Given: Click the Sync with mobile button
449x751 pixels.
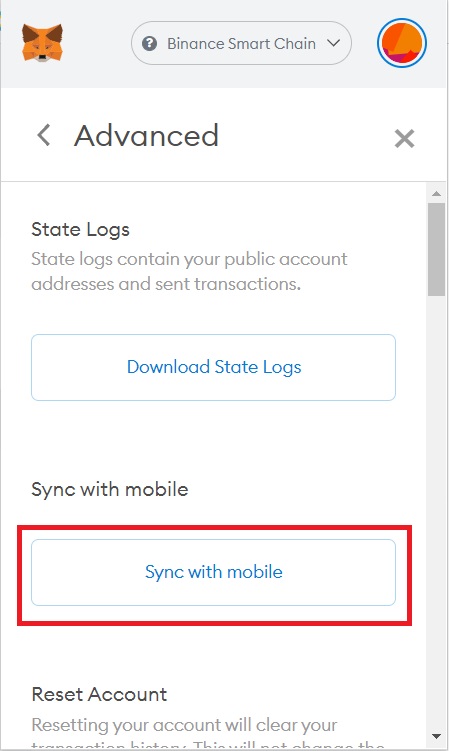Looking at the screenshot, I should 213,572.
